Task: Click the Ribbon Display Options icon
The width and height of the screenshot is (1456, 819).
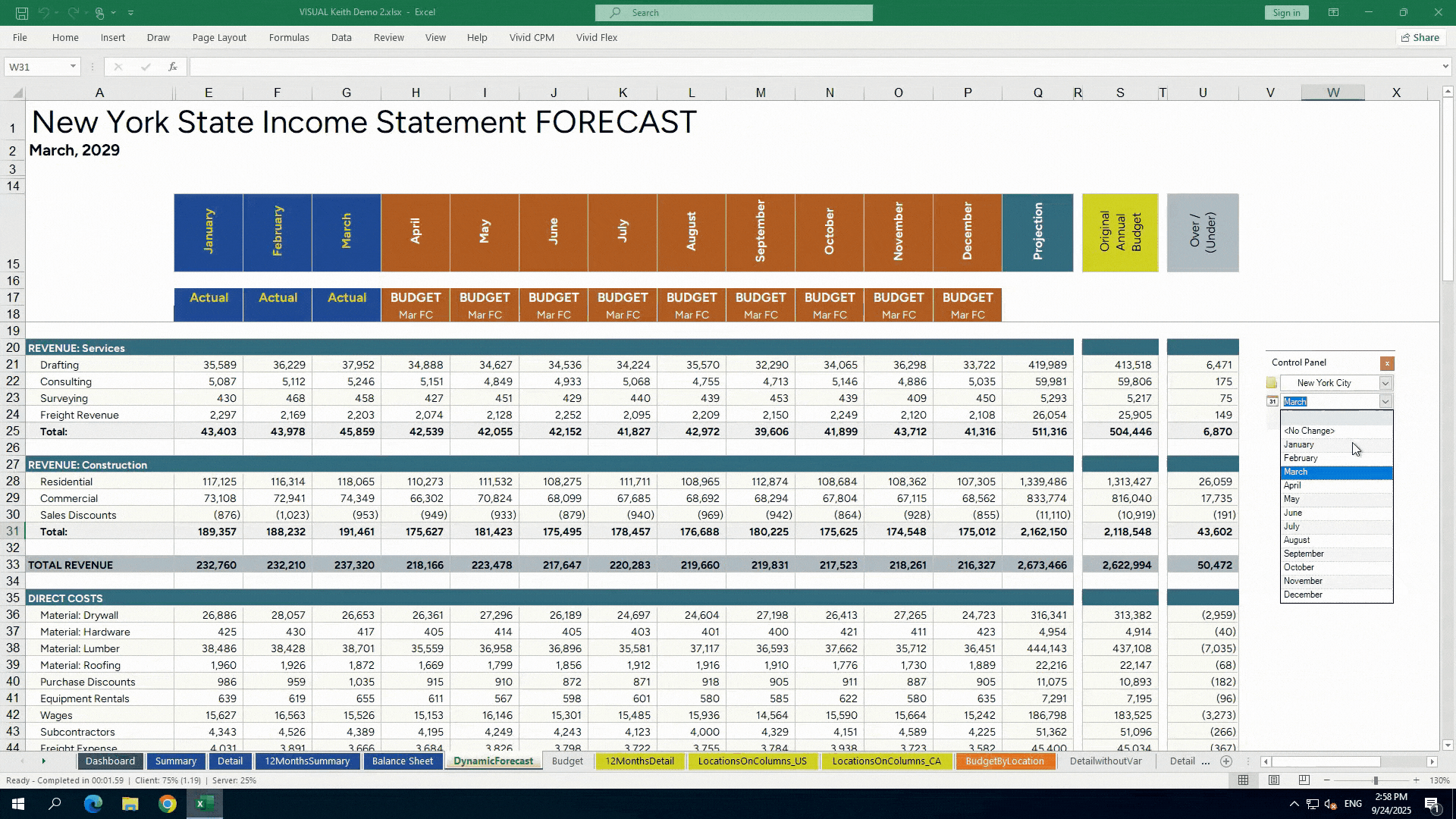Action: (x=1333, y=13)
